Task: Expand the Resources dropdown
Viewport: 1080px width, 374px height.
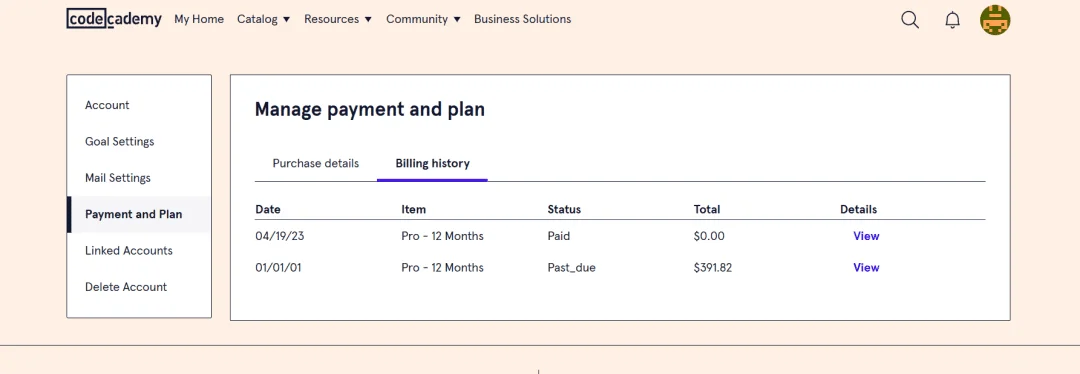Action: pos(338,19)
